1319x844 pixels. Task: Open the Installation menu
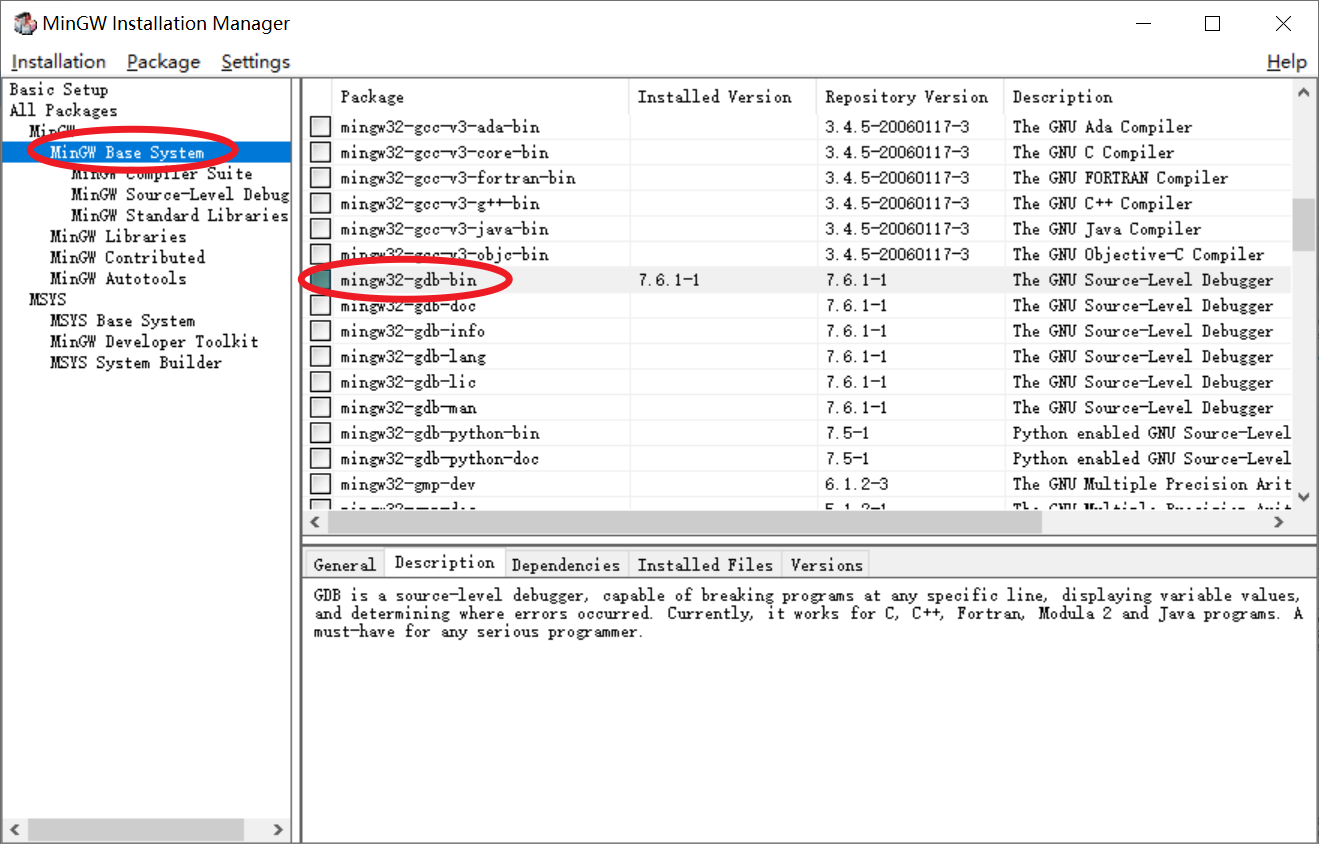pos(58,62)
